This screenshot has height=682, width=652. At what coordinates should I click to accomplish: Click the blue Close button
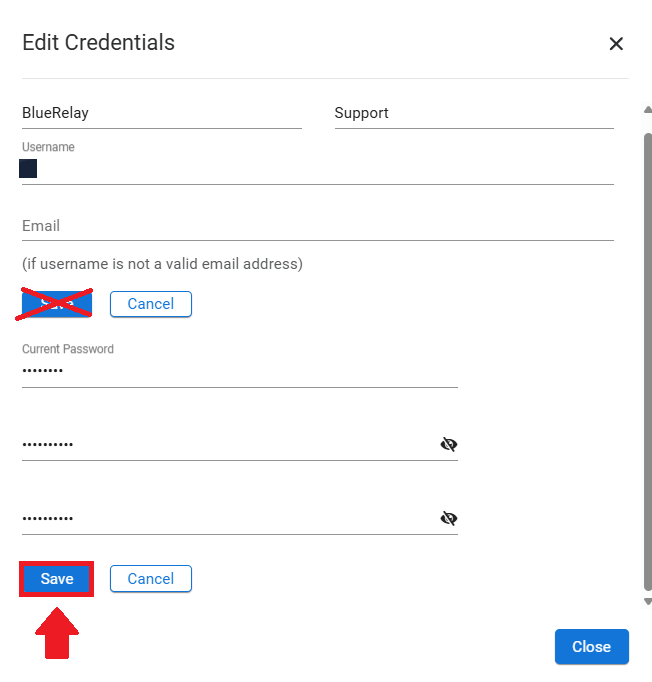[592, 646]
